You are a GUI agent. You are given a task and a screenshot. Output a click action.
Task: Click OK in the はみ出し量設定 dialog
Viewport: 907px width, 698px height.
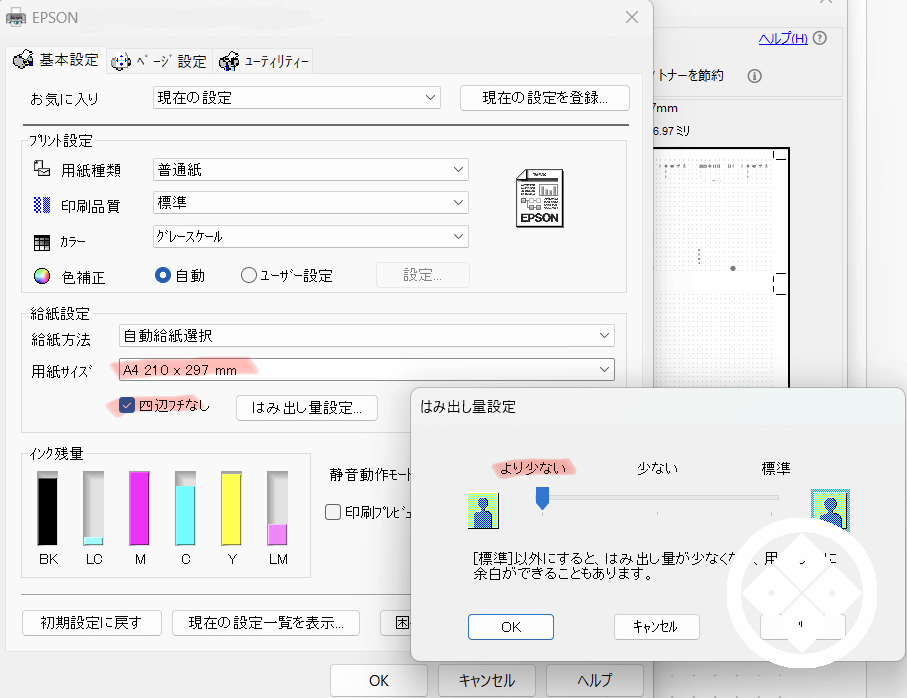[510, 626]
